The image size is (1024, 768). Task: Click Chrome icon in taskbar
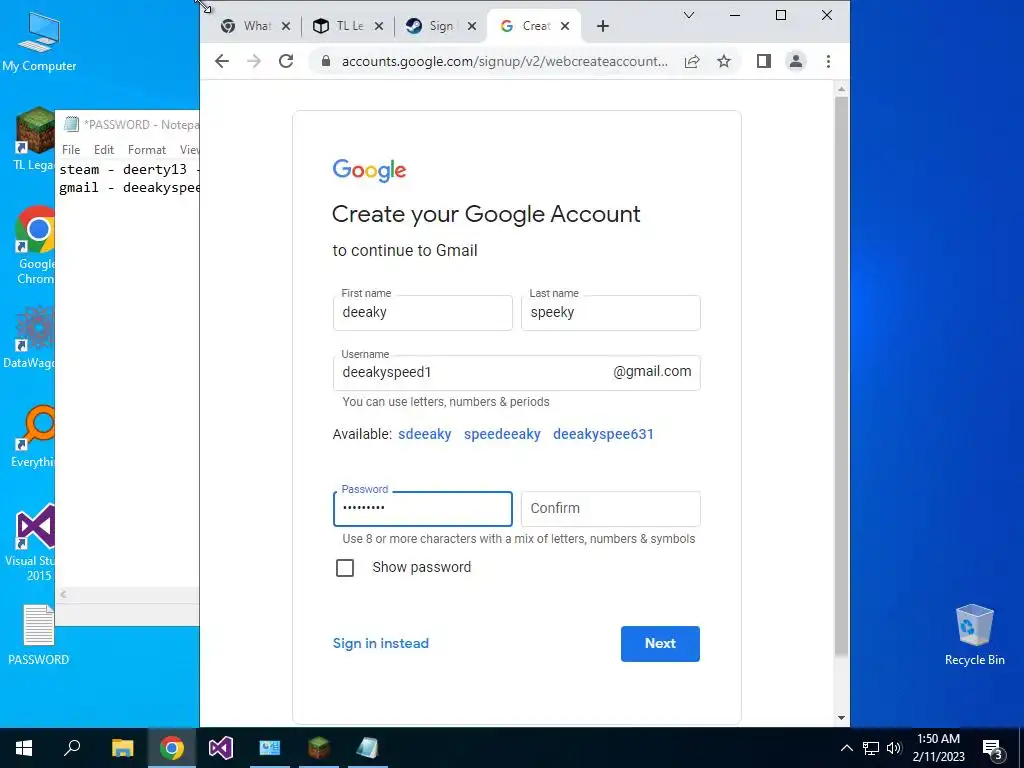(x=172, y=748)
